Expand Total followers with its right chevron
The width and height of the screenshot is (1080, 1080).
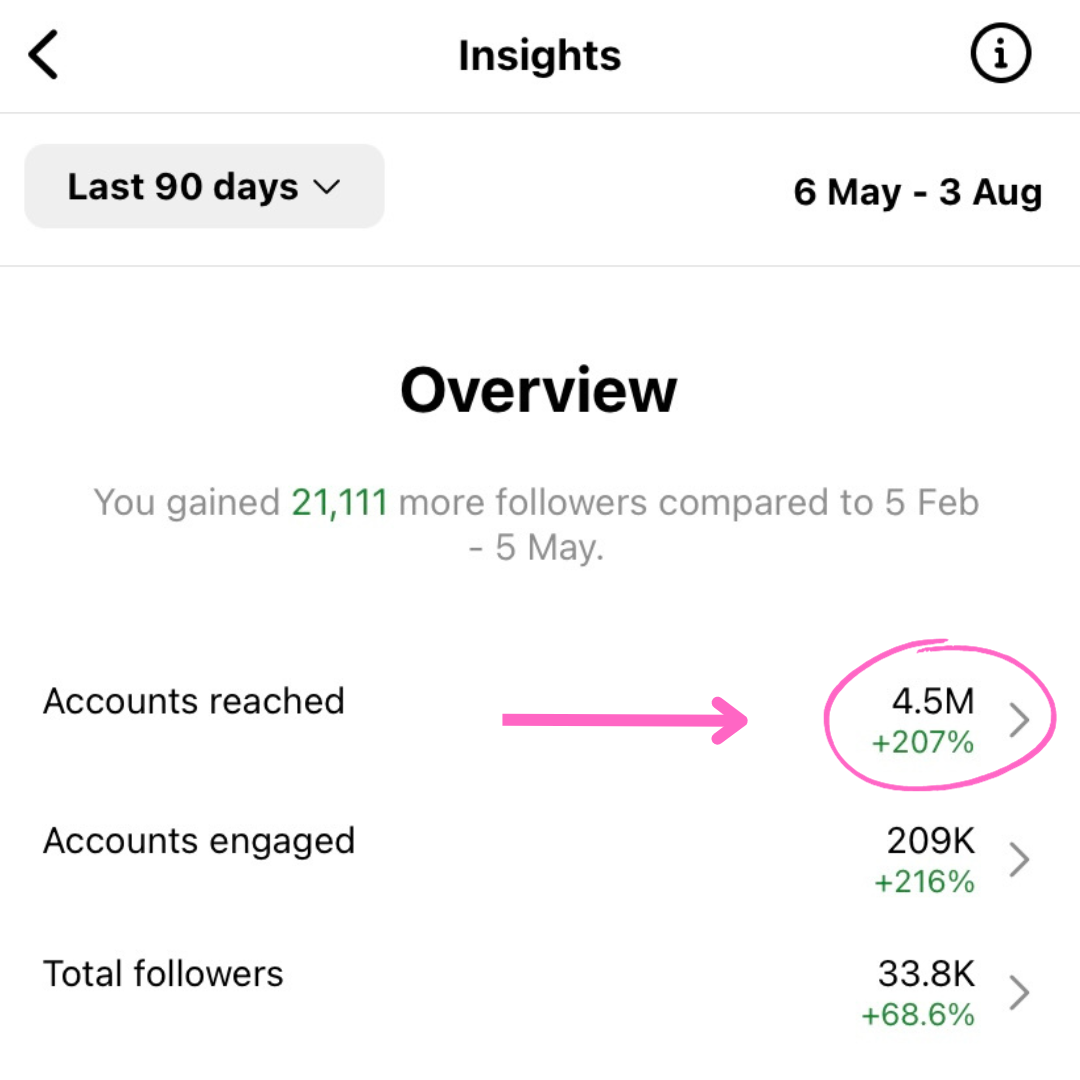[x=1019, y=992]
